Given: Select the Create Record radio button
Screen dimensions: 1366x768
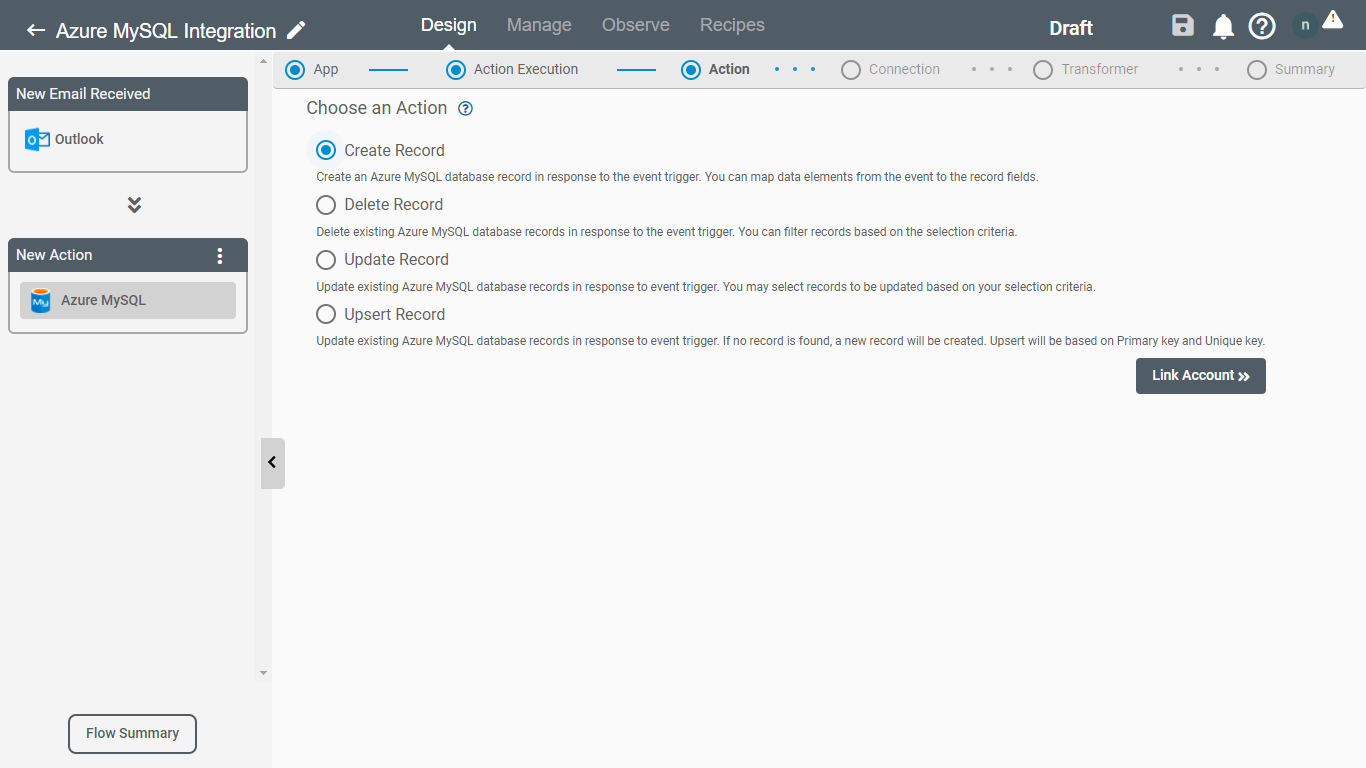Looking at the screenshot, I should coord(326,150).
